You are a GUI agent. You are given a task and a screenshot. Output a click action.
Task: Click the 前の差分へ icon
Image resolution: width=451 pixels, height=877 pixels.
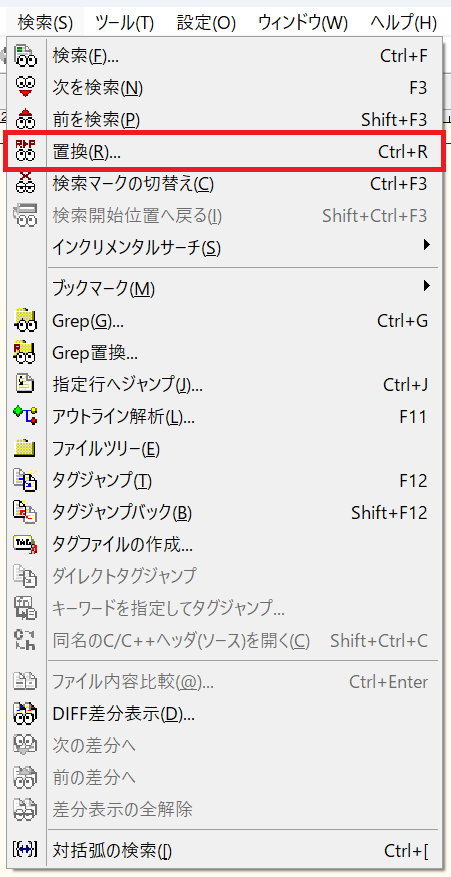[x=25, y=777]
